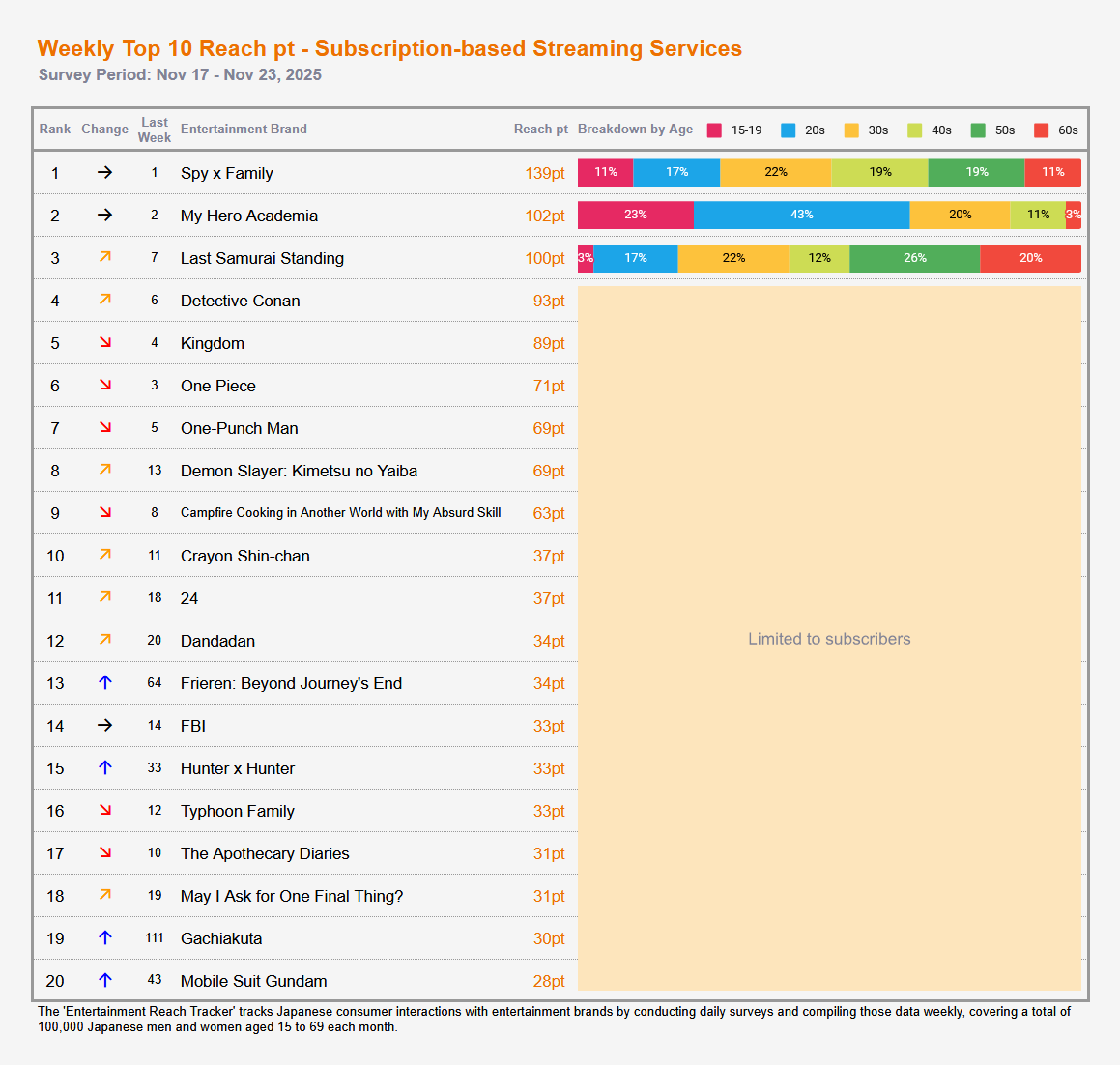Click the Gachiakuta title
This screenshot has width=1120, height=1065.
220,938
